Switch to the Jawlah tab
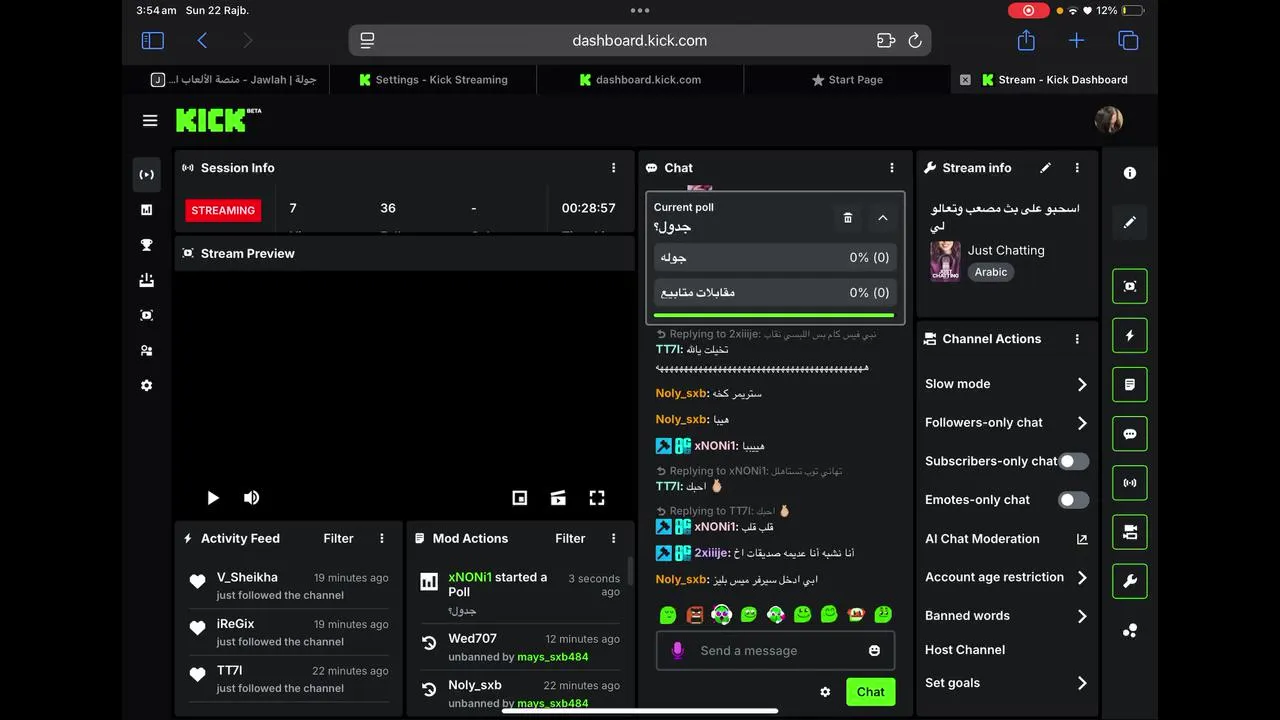Image resolution: width=1280 pixels, height=720 pixels. [x=226, y=80]
